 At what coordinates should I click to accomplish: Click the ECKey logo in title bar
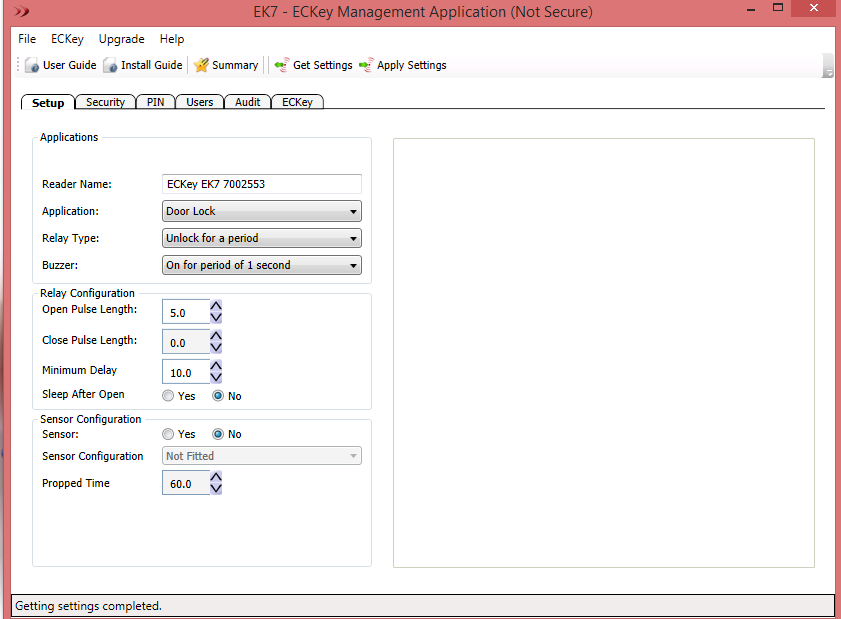pos(21,11)
